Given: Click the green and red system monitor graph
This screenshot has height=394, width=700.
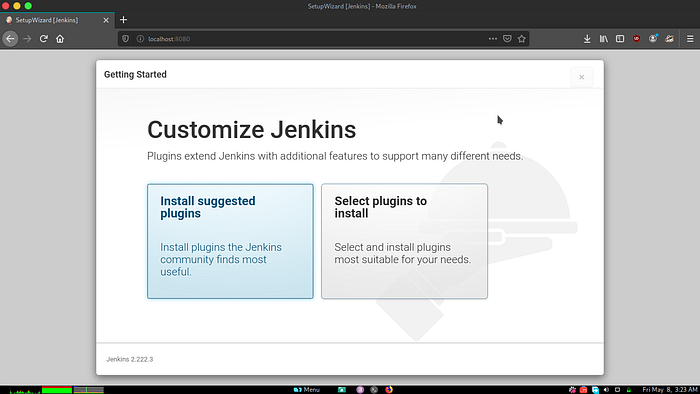Looking at the screenshot, I should coord(57,390).
